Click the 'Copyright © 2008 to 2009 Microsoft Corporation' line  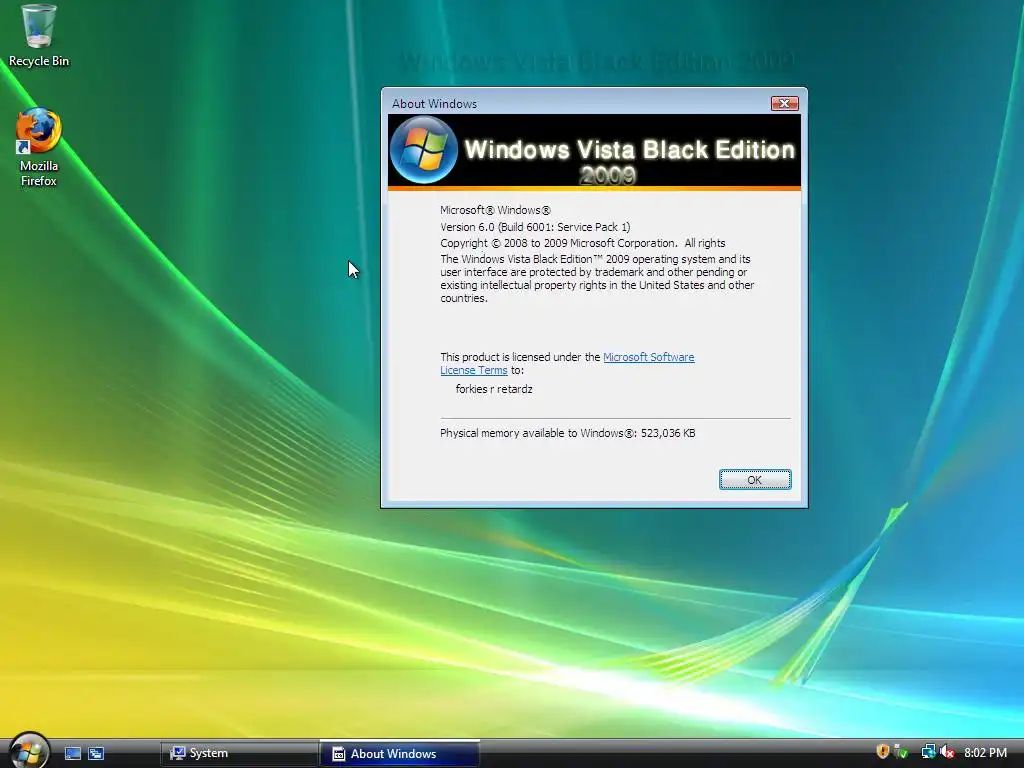tap(583, 243)
